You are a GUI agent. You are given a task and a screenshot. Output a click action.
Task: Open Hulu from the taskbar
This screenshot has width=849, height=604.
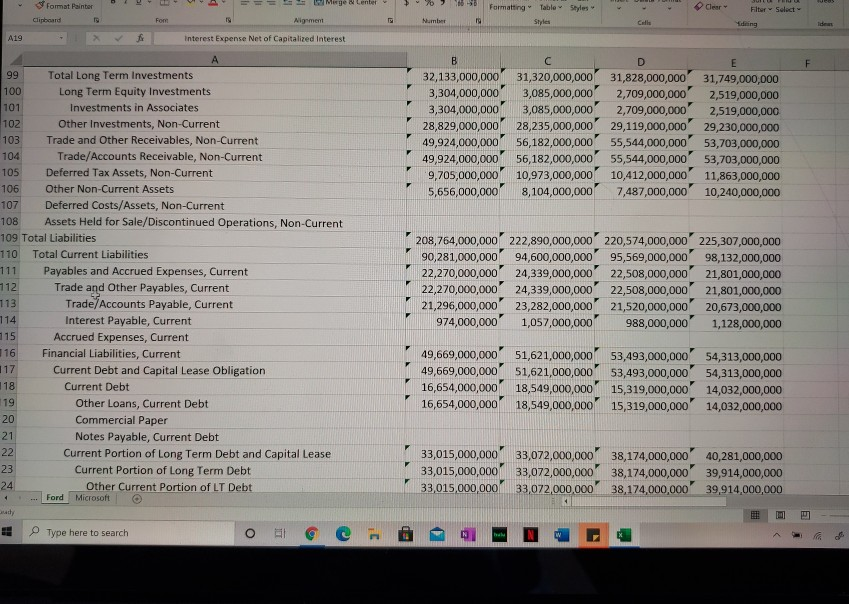coord(499,535)
